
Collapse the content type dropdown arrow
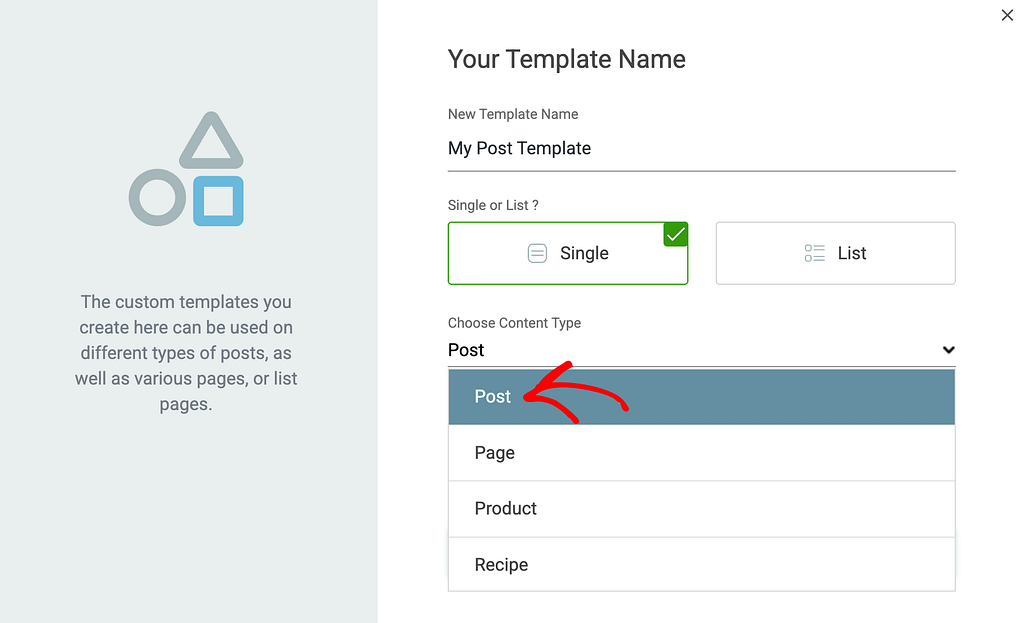[x=948, y=350]
